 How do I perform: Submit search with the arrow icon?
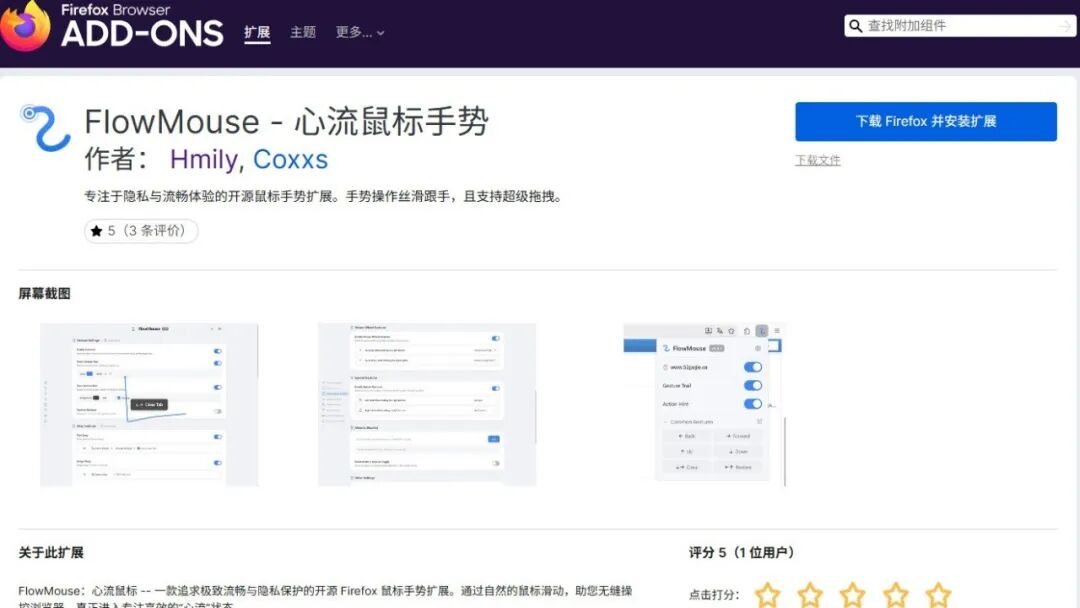(1065, 26)
